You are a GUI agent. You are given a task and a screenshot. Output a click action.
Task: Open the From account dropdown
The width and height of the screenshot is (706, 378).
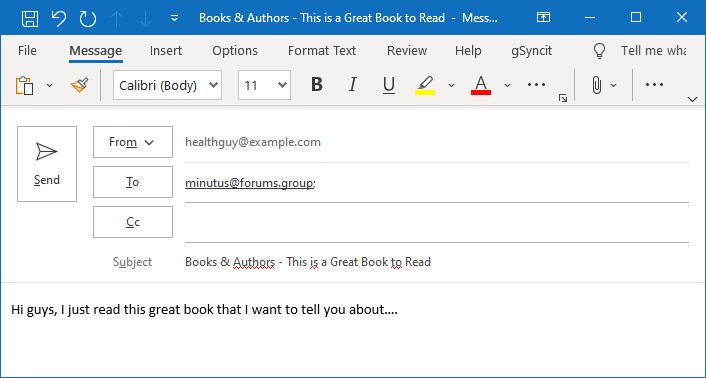point(133,142)
